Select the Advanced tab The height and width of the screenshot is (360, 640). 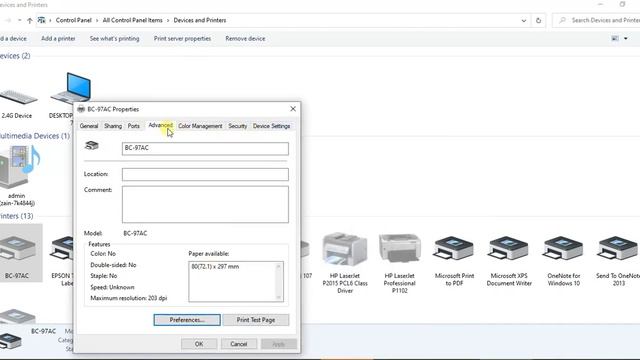point(160,125)
